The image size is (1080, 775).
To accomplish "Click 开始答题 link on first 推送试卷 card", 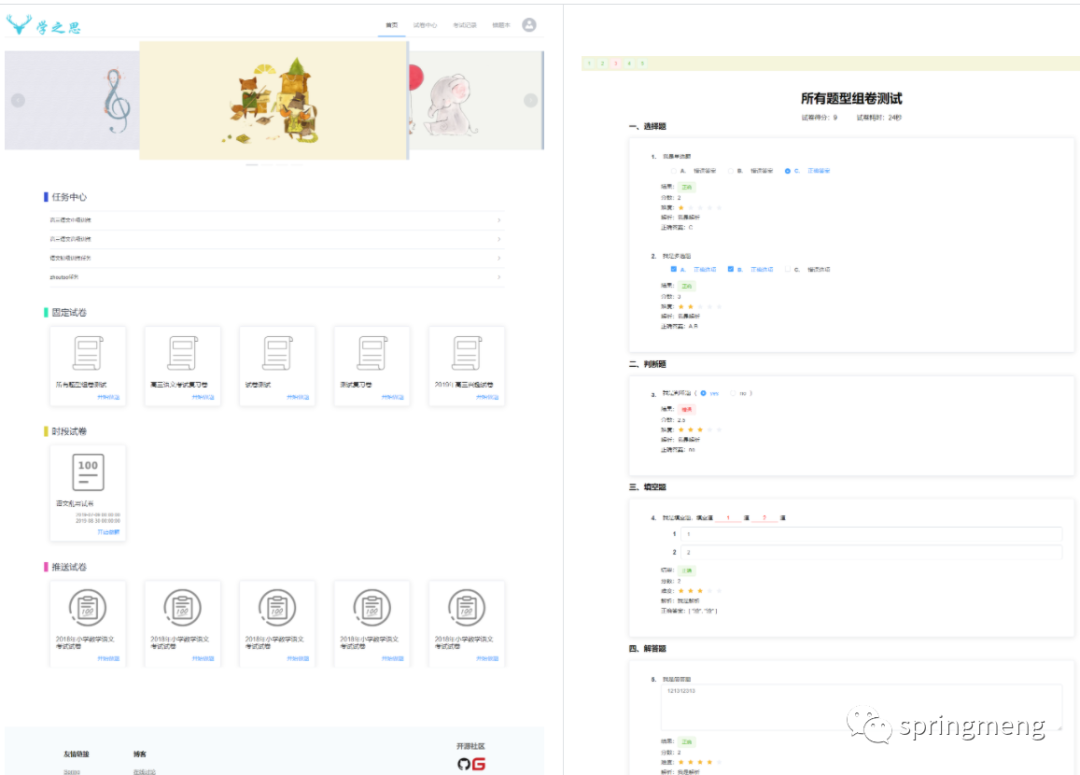I will click(108, 659).
